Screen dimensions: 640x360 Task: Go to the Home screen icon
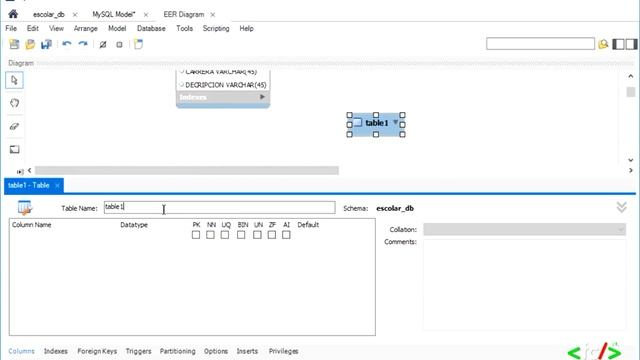(x=13, y=14)
